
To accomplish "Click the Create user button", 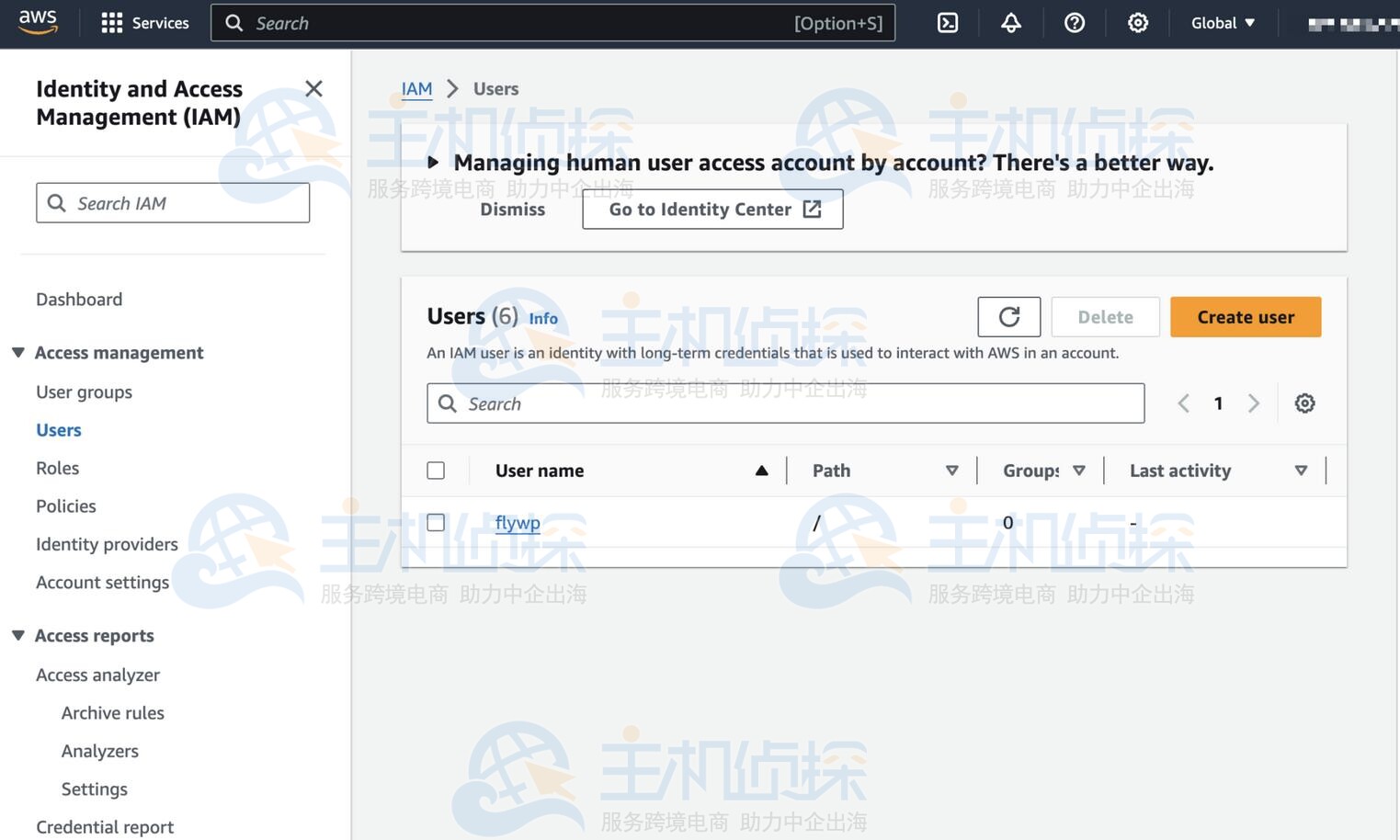I will coord(1245,317).
